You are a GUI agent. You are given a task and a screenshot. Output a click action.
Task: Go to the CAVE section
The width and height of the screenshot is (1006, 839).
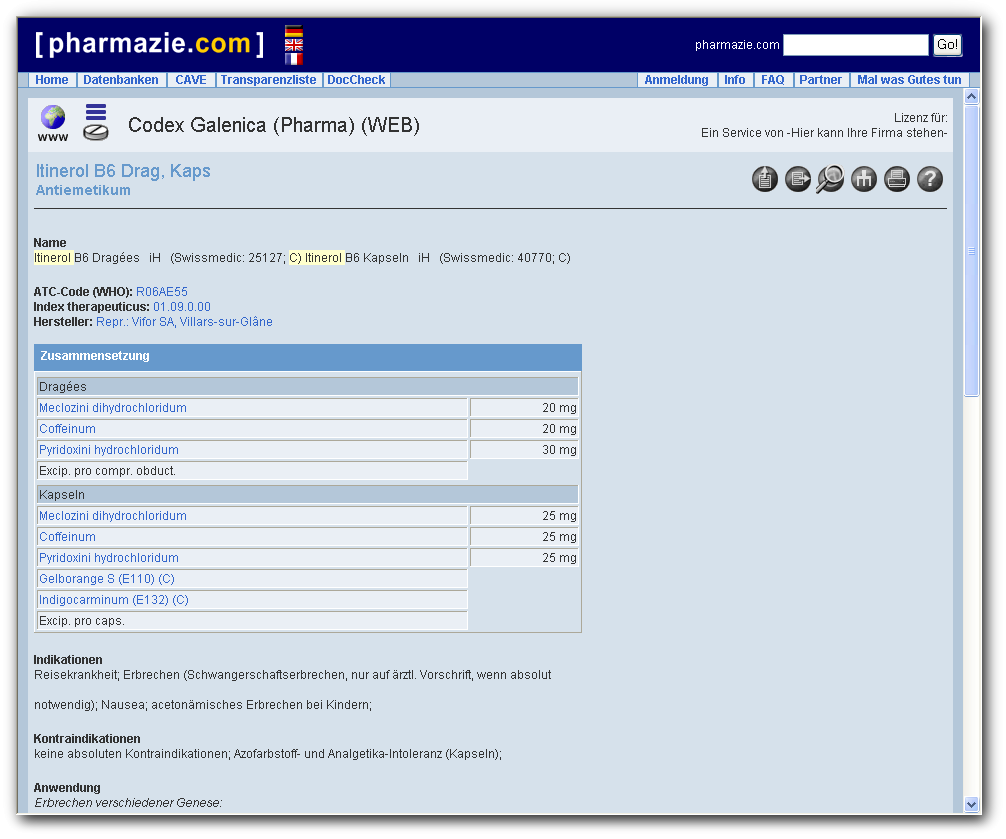click(x=191, y=80)
